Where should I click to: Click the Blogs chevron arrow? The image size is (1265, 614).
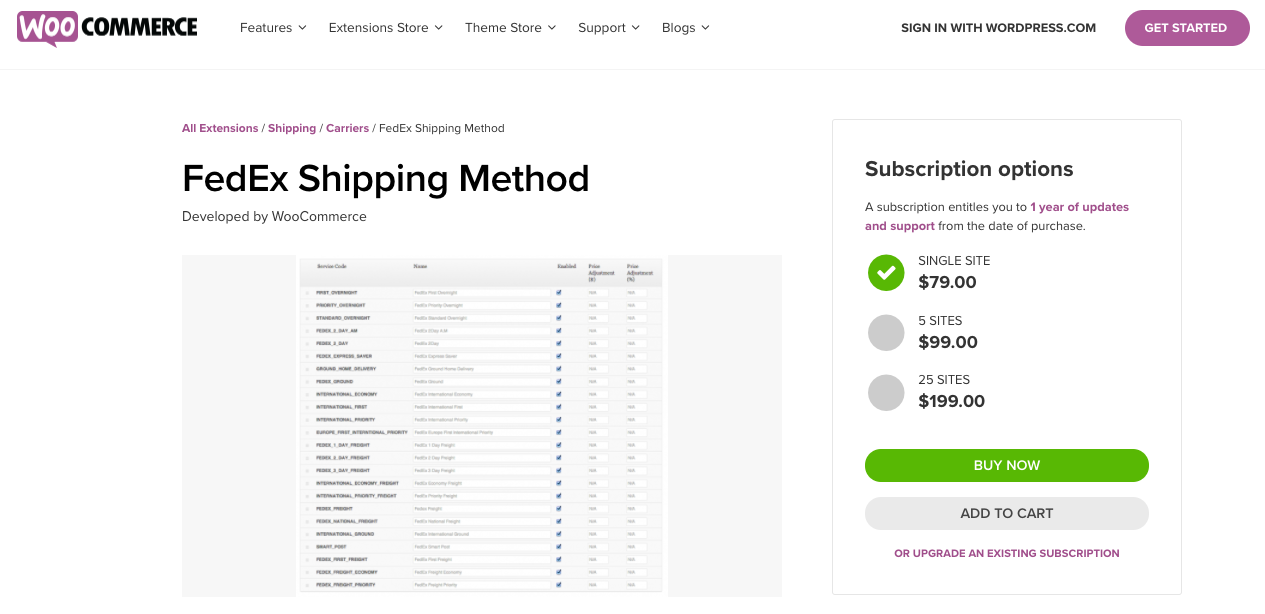tap(706, 28)
